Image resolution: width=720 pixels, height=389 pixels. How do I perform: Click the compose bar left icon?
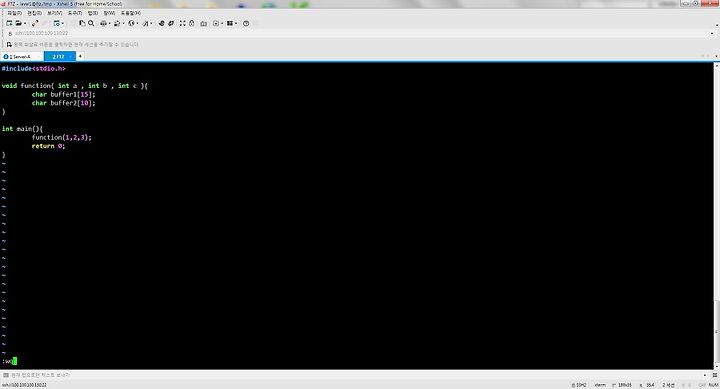(6, 375)
